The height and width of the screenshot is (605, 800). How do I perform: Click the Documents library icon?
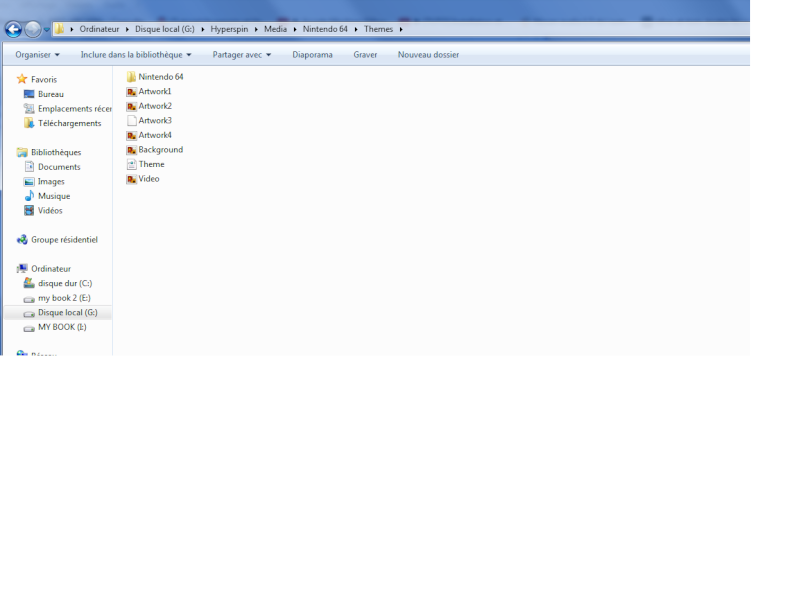coord(29,167)
